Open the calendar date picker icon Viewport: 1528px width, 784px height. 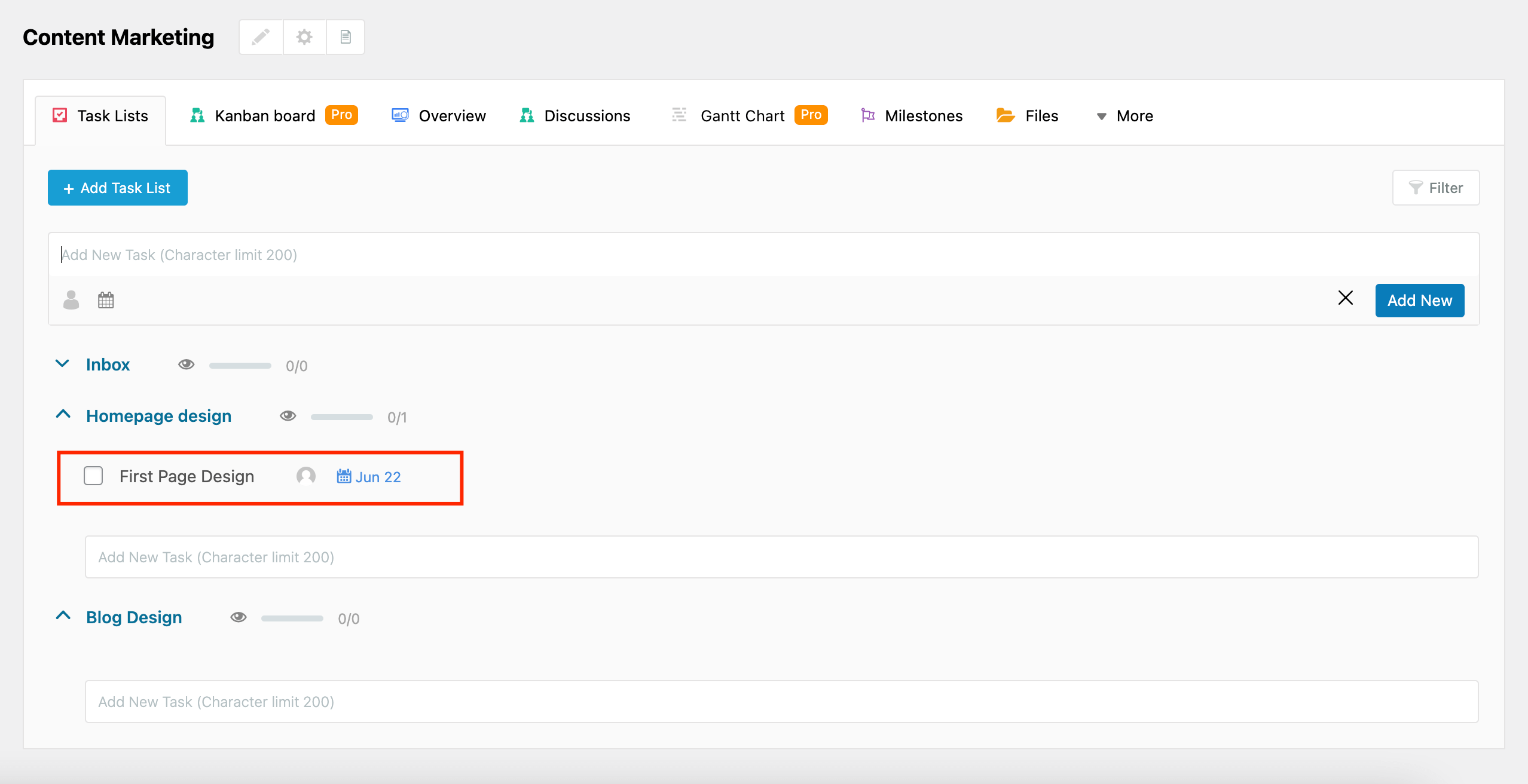click(x=106, y=300)
